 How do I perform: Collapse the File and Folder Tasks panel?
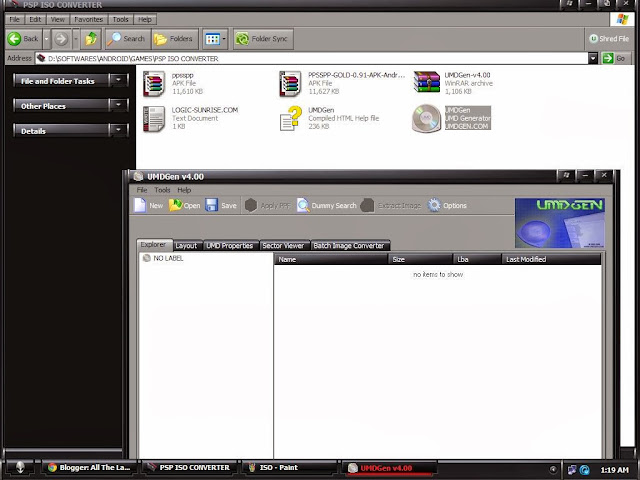click(x=118, y=80)
